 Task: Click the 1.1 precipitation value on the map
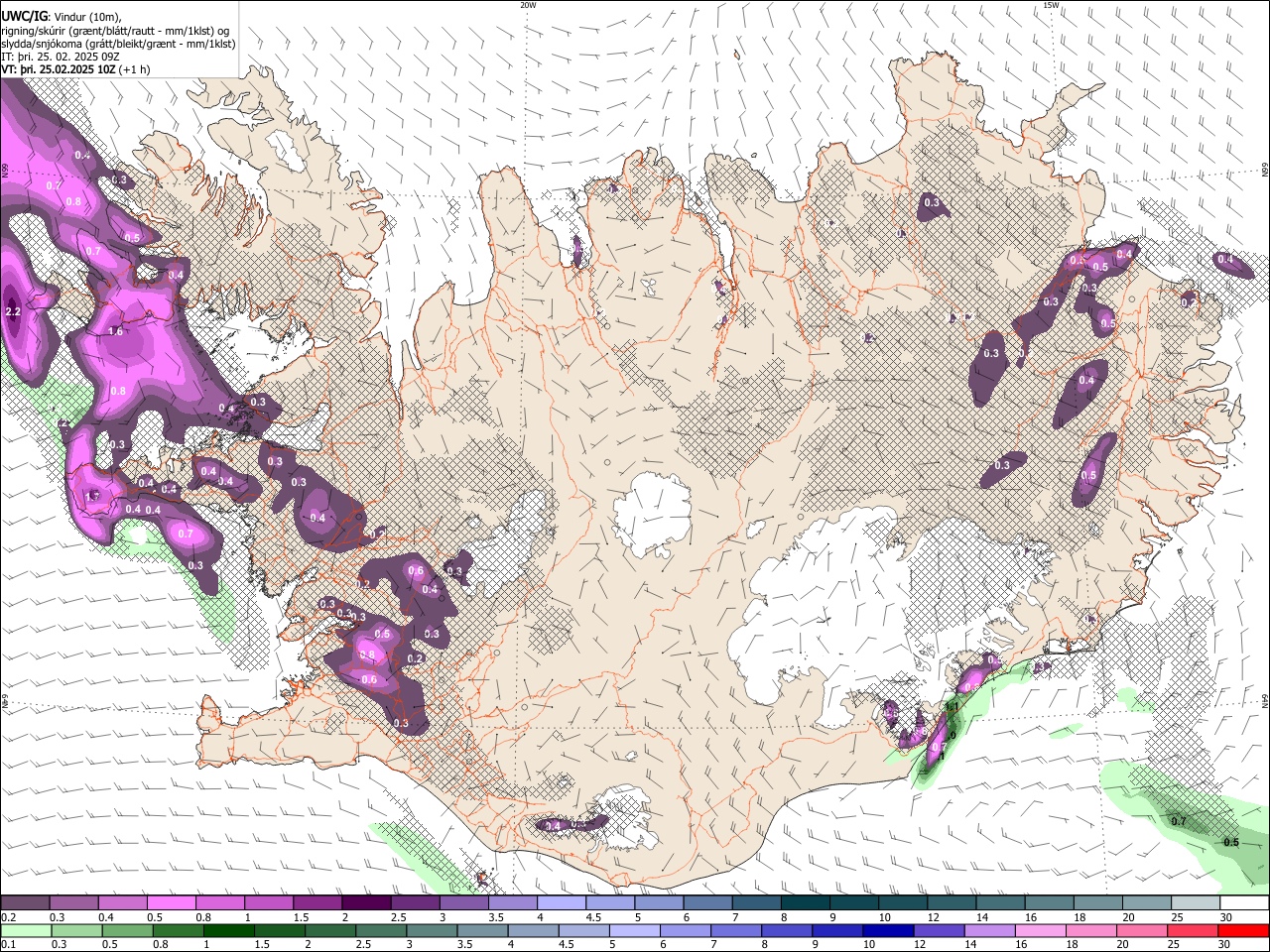951,707
